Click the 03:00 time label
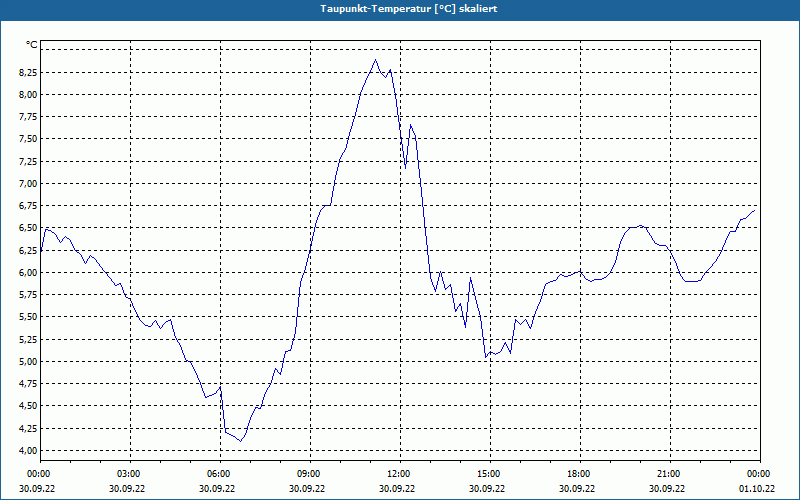This screenshot has width=800, height=500. pyautogui.click(x=130, y=474)
